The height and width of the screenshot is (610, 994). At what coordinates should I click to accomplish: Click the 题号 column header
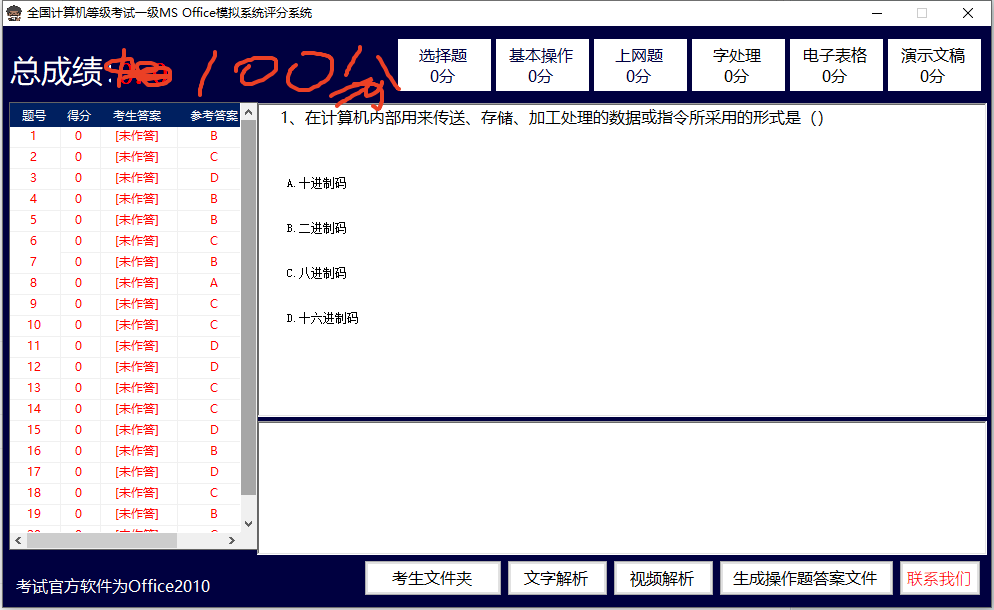(x=34, y=115)
